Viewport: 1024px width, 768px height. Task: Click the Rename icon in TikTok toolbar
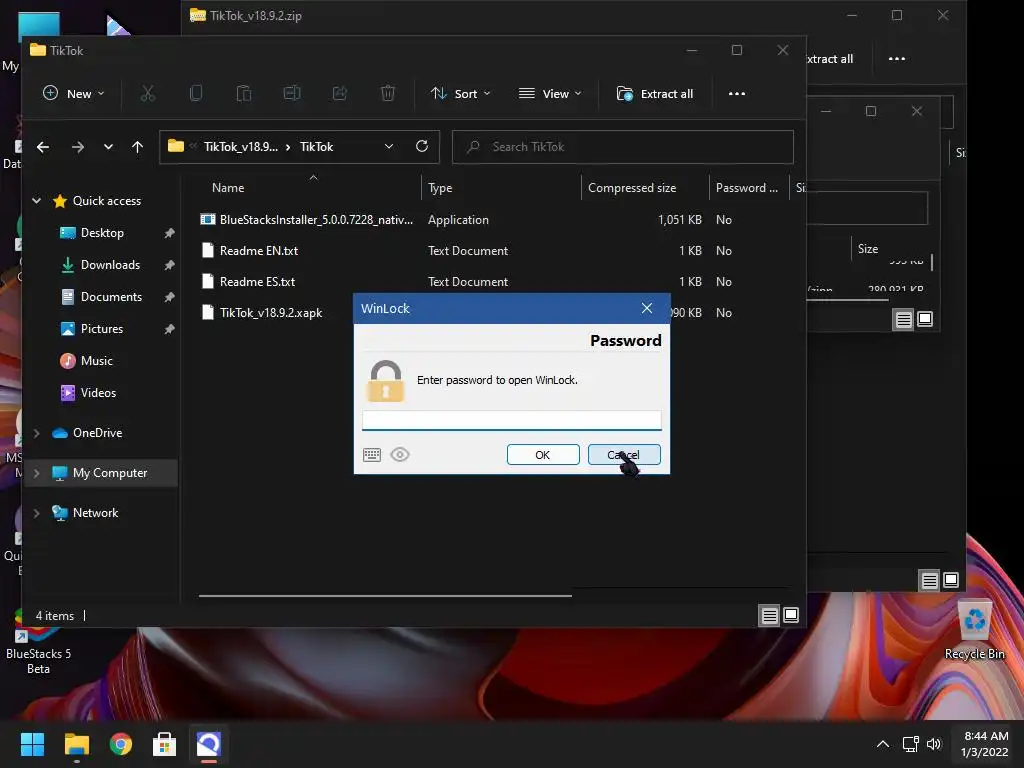(x=292, y=93)
